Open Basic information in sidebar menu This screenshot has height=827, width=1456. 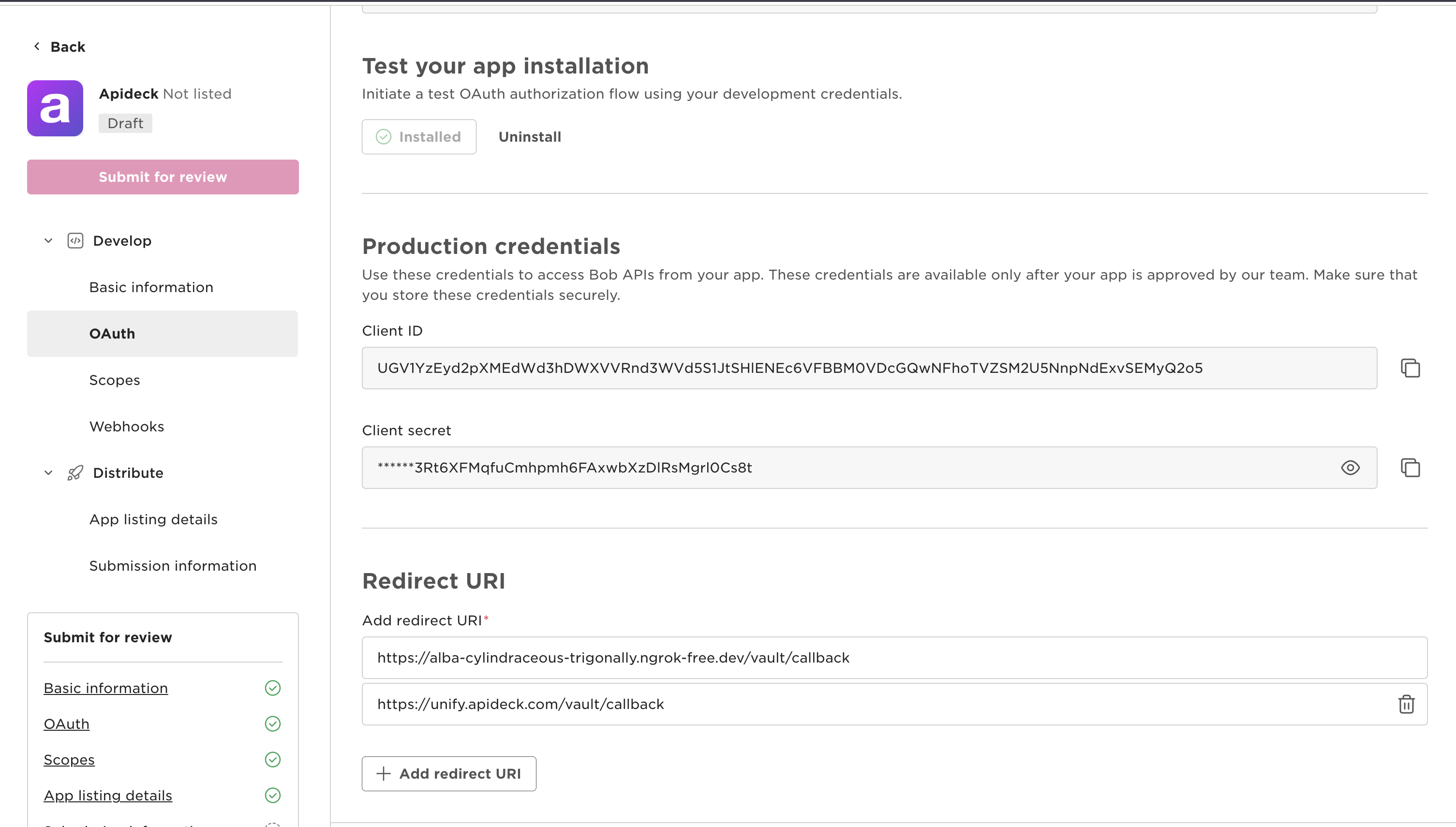point(163,287)
